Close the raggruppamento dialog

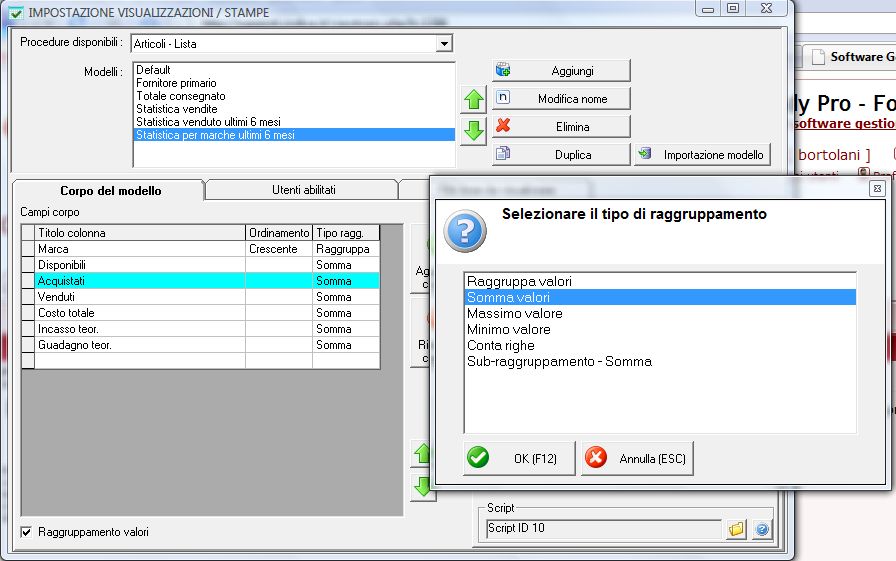pyautogui.click(x=877, y=189)
